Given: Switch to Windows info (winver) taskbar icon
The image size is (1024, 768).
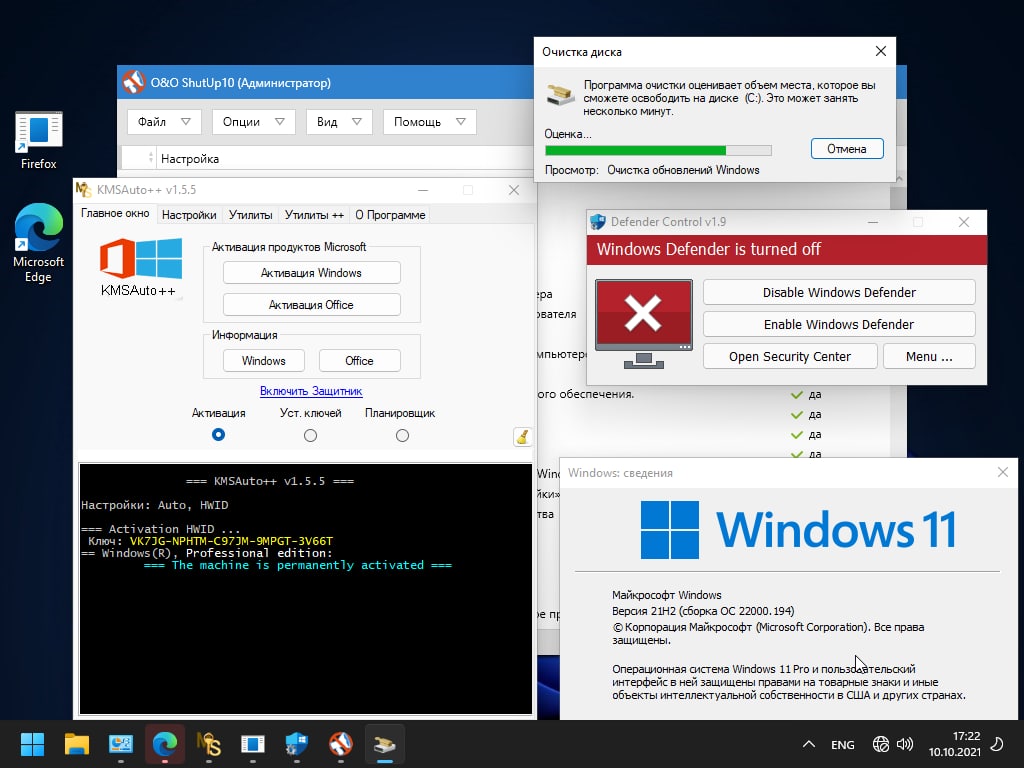Looking at the screenshot, I should (x=253, y=744).
